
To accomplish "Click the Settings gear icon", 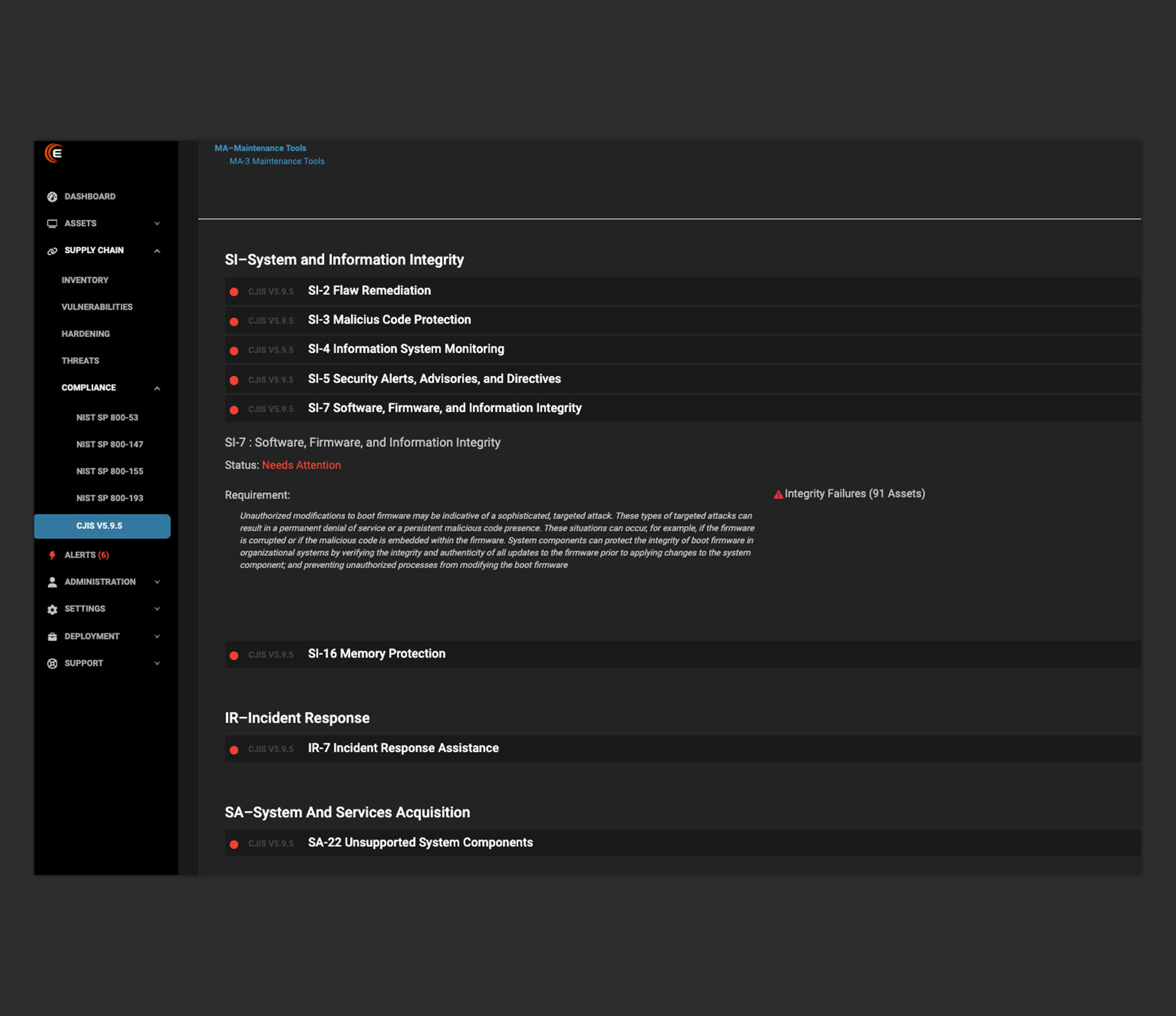I will coord(52,609).
